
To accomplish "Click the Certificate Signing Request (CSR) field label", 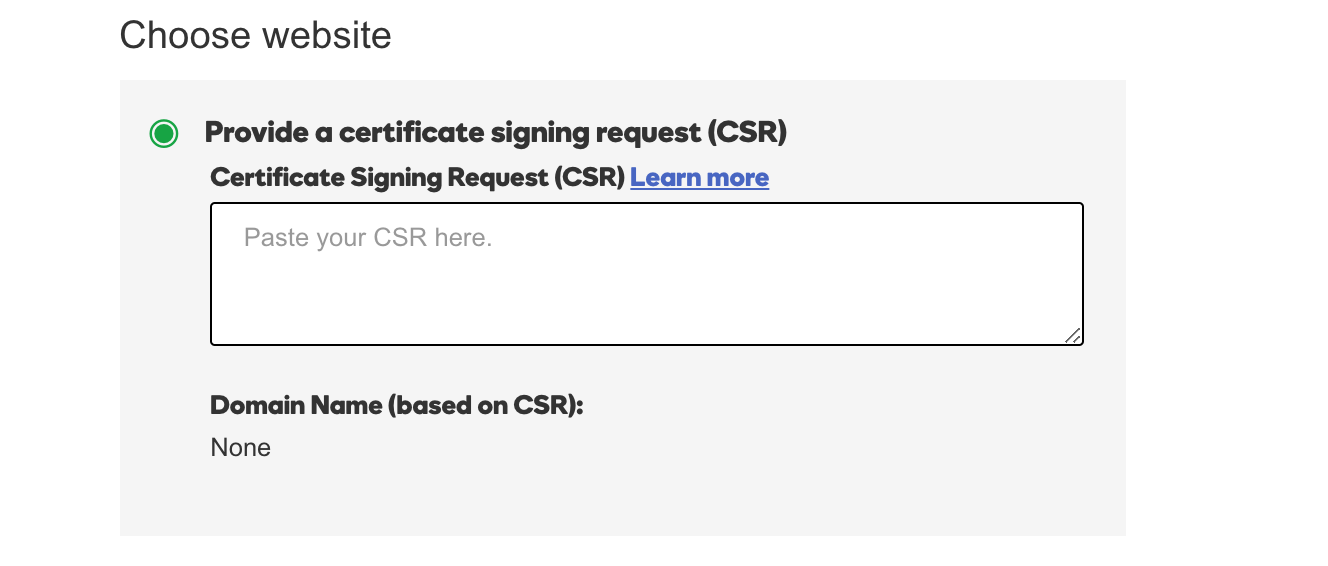I will [x=417, y=178].
